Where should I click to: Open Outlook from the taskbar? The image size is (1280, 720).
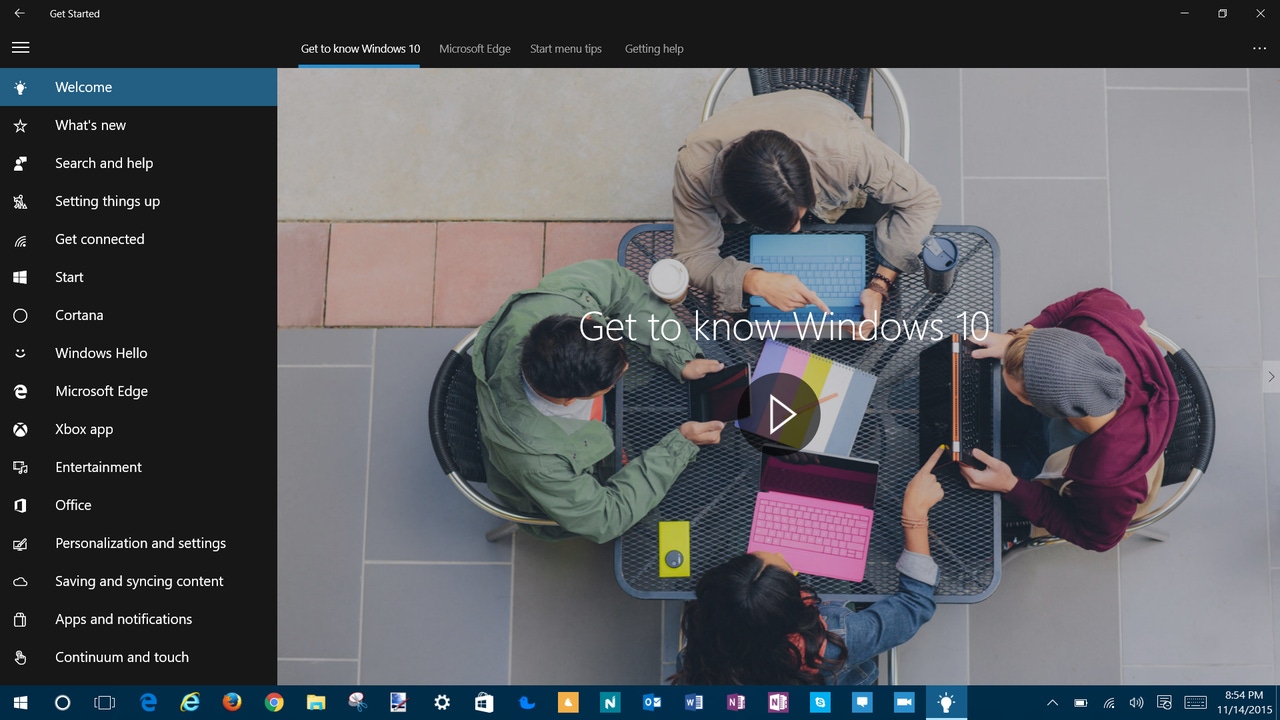pos(652,703)
